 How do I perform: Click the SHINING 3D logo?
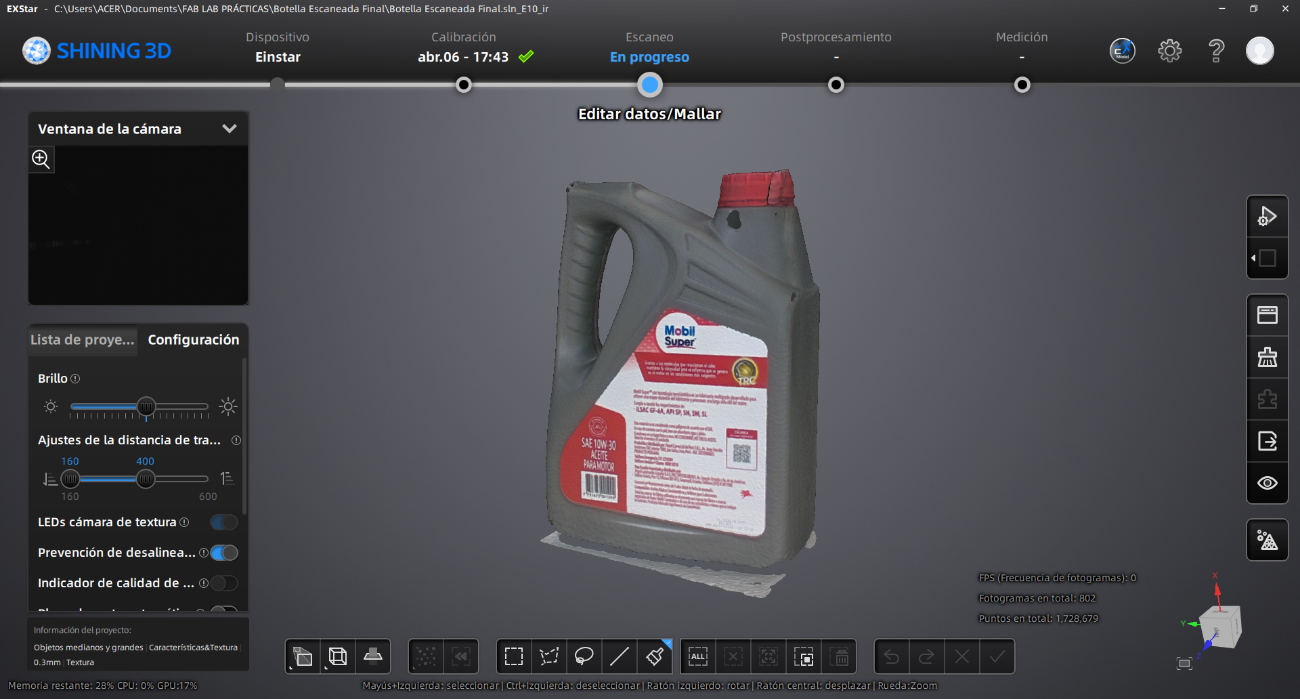coord(97,50)
